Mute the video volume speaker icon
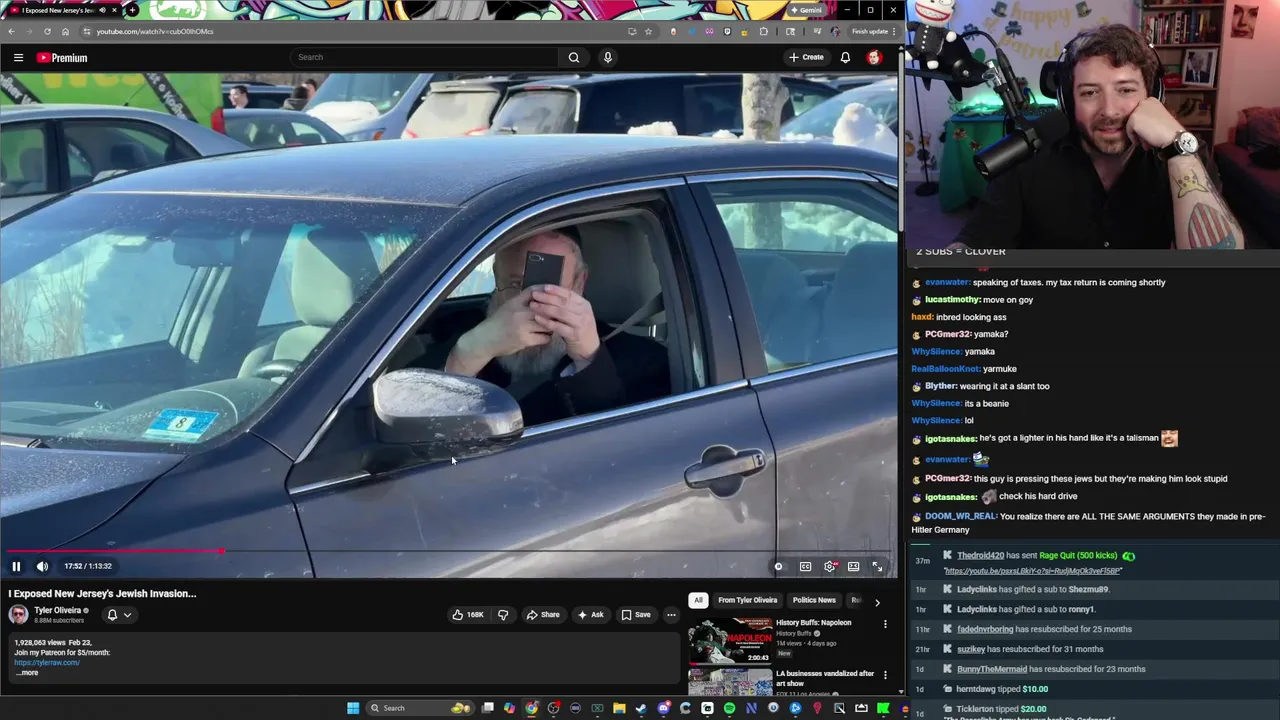The image size is (1280, 720). click(42, 566)
